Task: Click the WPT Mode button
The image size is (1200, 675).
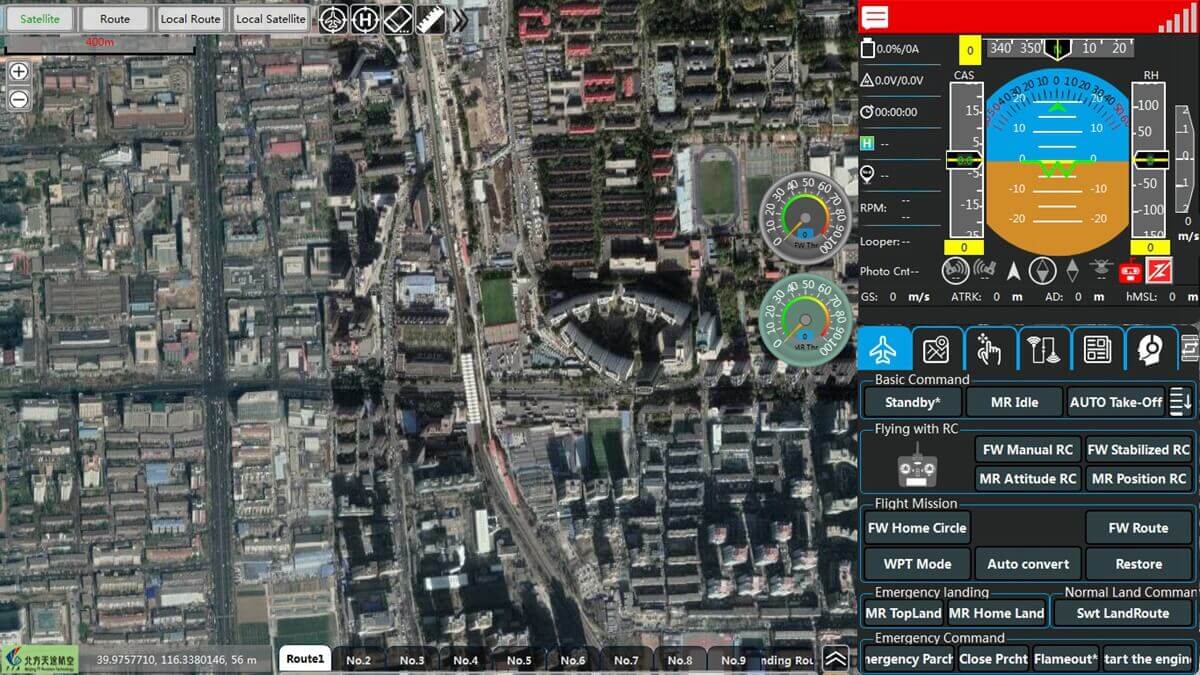Action: tap(917, 564)
